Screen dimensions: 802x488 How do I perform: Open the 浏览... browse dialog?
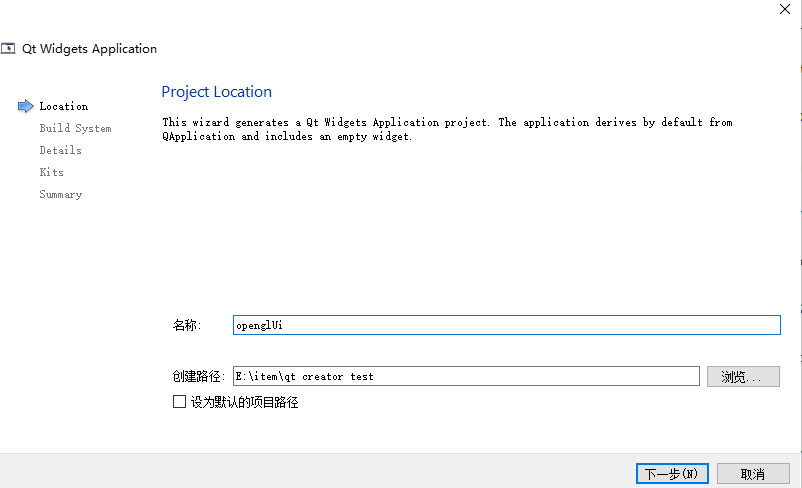tap(743, 376)
